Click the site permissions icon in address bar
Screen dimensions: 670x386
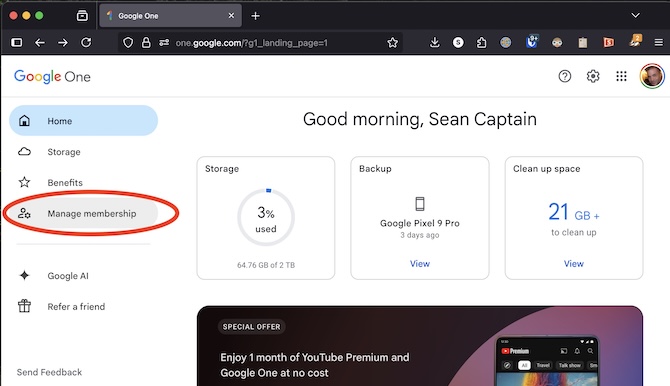[164, 42]
